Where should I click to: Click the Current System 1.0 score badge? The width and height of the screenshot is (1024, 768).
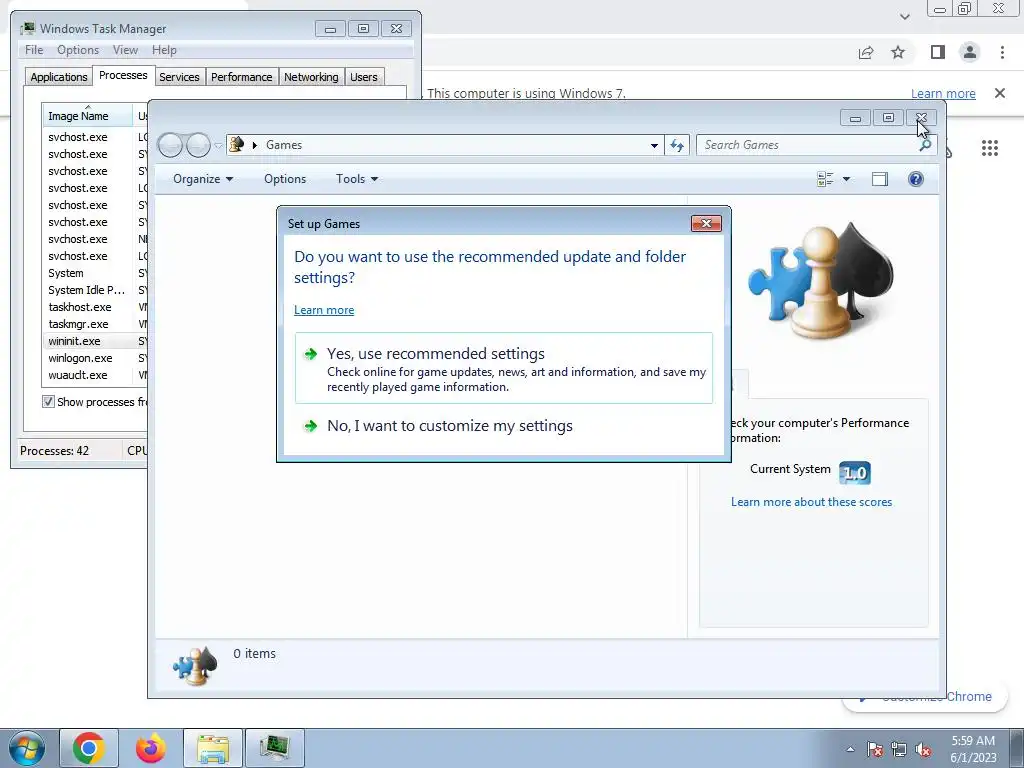pos(854,472)
